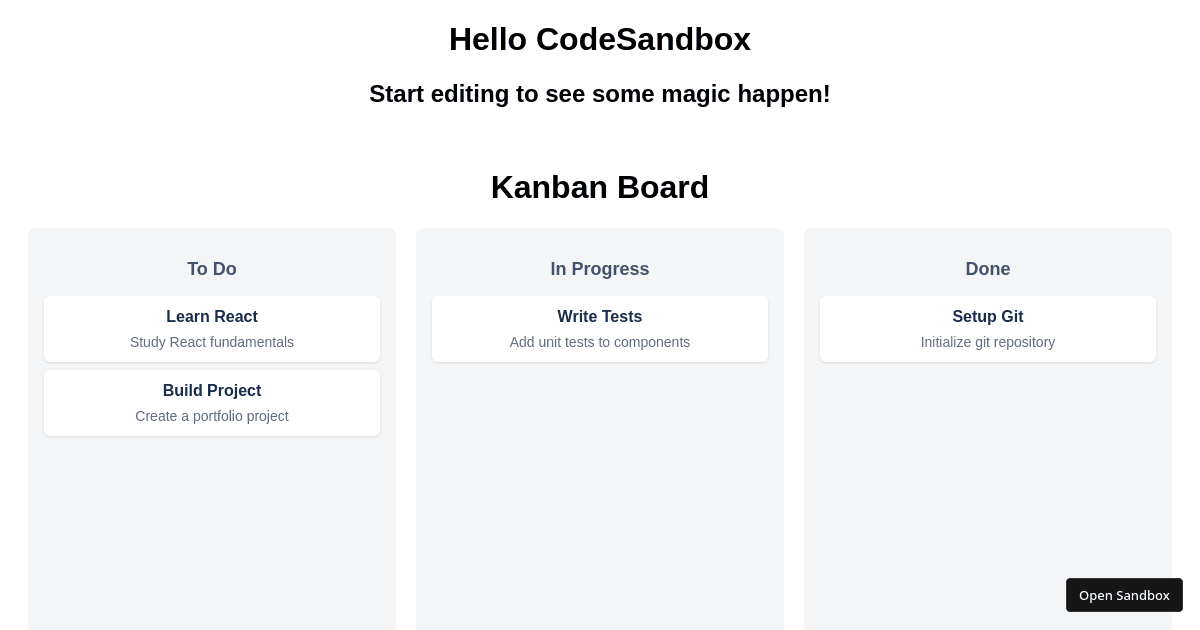Screen dimensions: 1200x630
Task: Click the Add unit tests to components text
Action: [x=600, y=342]
